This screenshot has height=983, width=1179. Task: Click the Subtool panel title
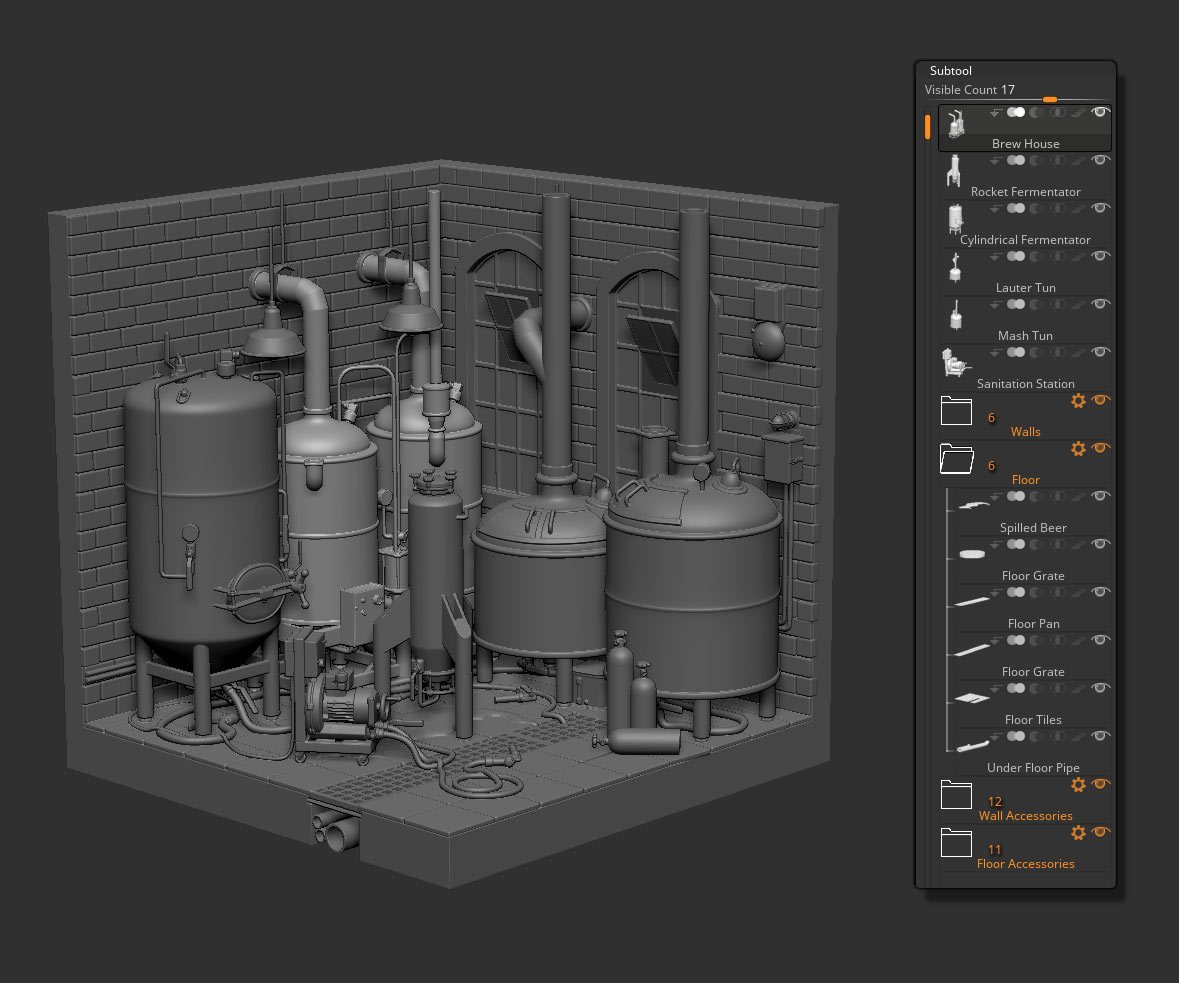(950, 71)
